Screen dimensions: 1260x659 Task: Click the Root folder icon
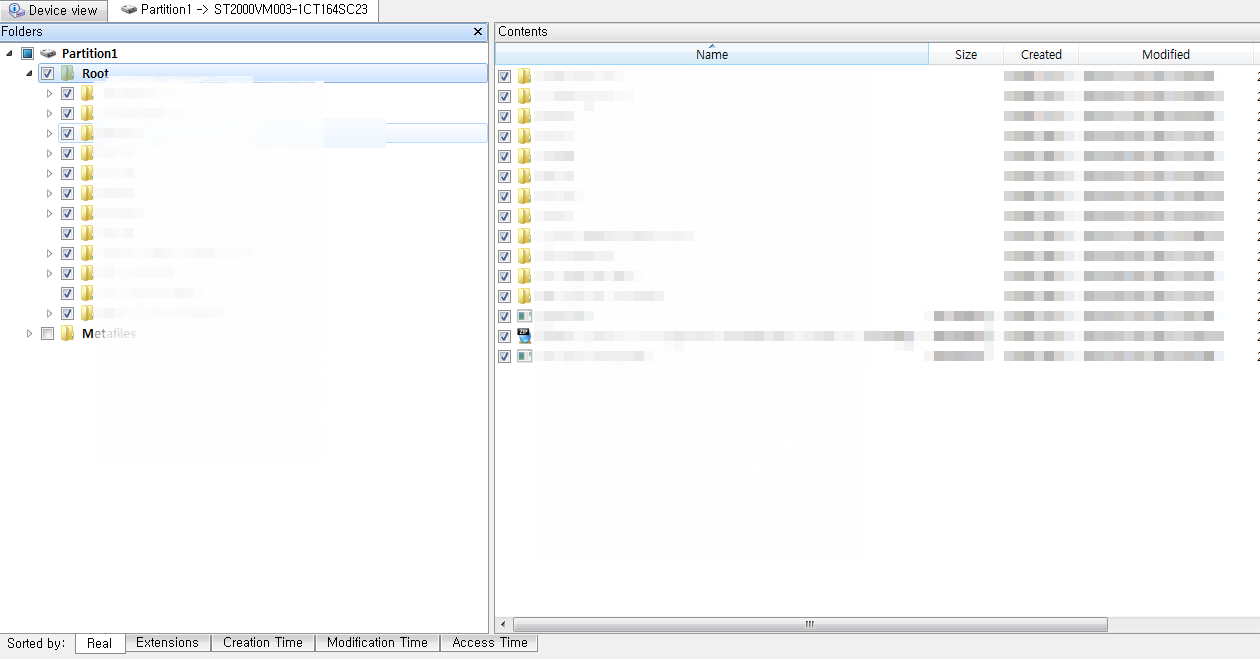67,73
